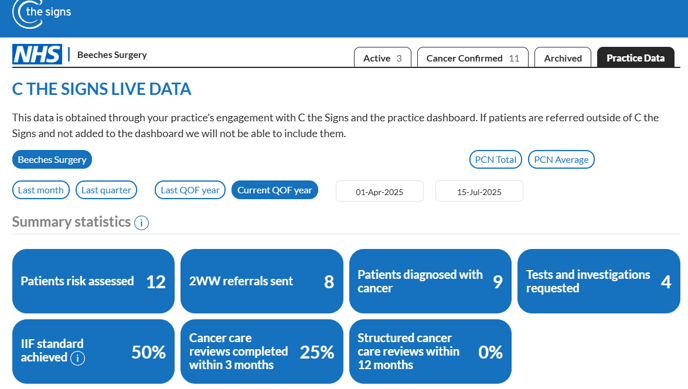This screenshot has width=688, height=389.
Task: Click the IIF standard achieved info icon
Action: 78,358
